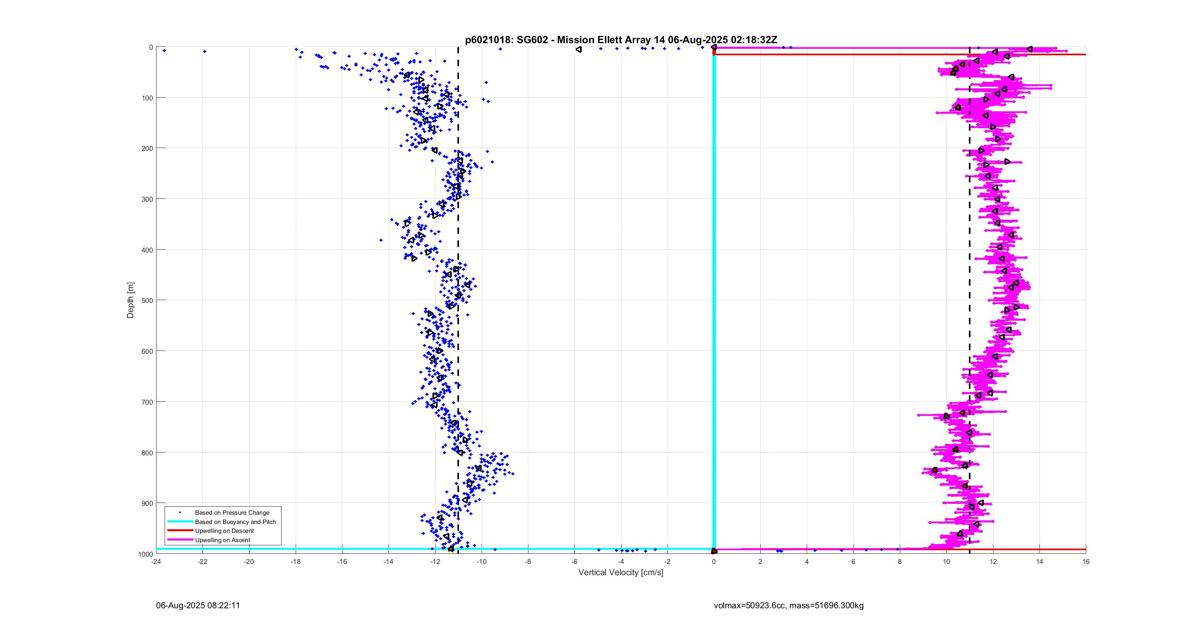Click the velocity tick label -12
Image resolution: width=1200 pixels, height=622 pixels.
click(x=435, y=561)
